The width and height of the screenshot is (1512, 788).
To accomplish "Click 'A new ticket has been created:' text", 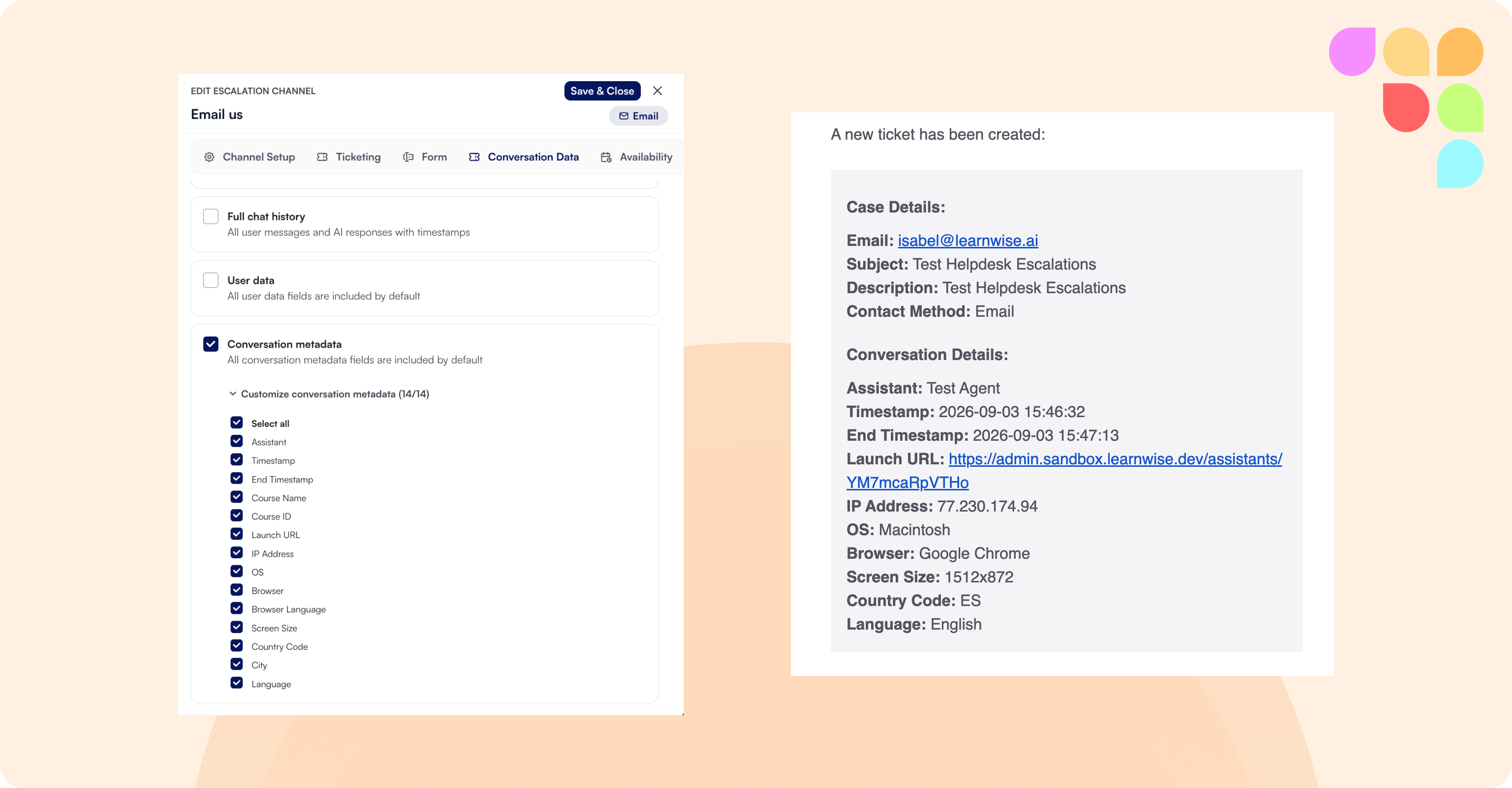I will click(938, 134).
